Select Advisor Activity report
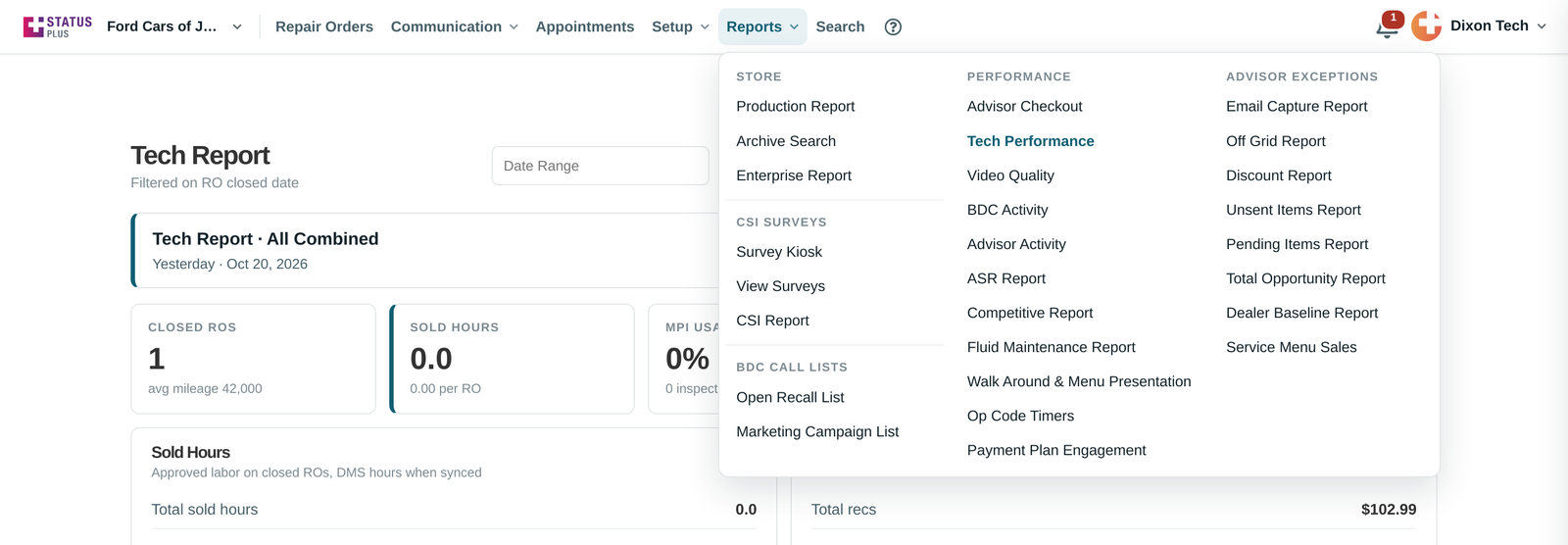1568x545 pixels. tap(1016, 244)
